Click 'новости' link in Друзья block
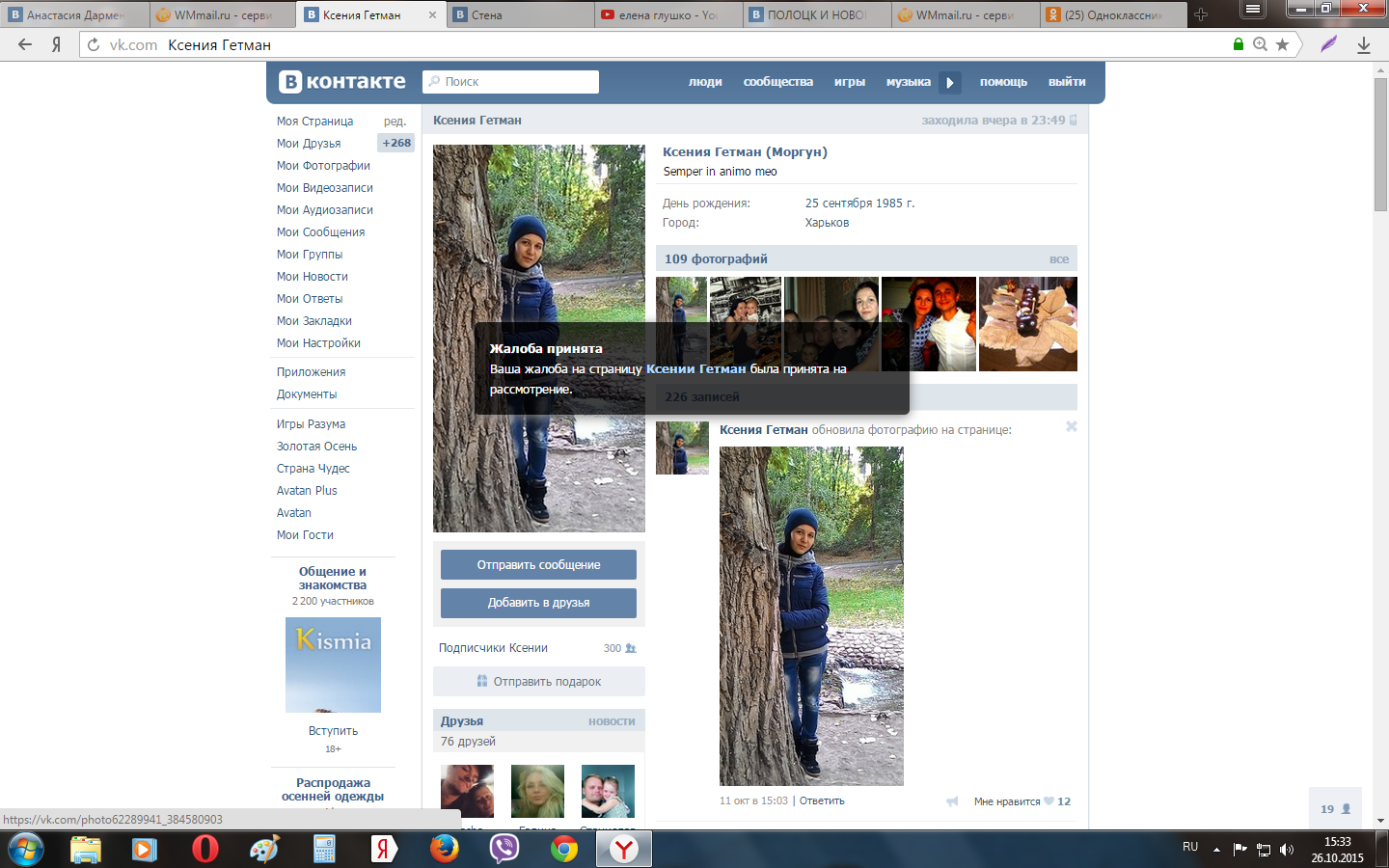 click(x=612, y=721)
